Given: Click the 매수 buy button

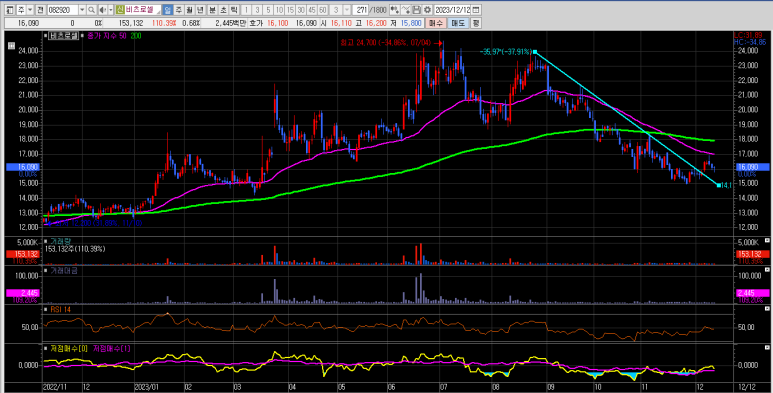Looking at the screenshot, I should click(x=436, y=23).
